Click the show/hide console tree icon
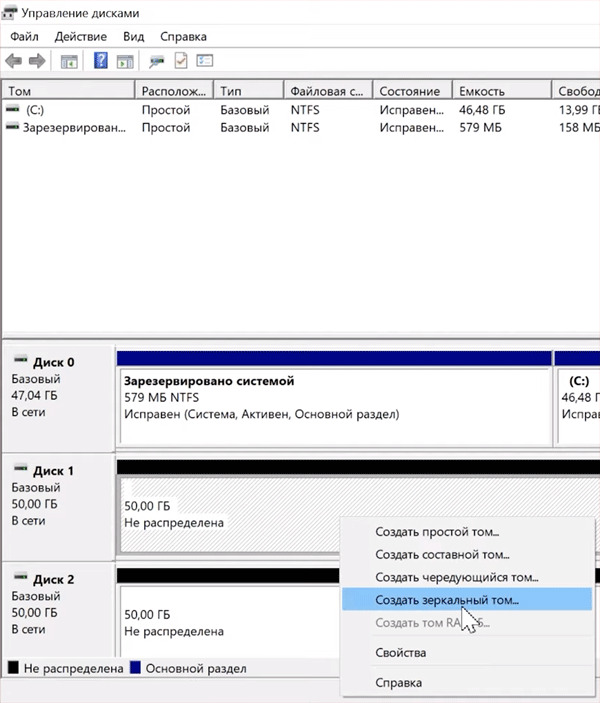Screen dimensions: 600x703 tap(69, 61)
